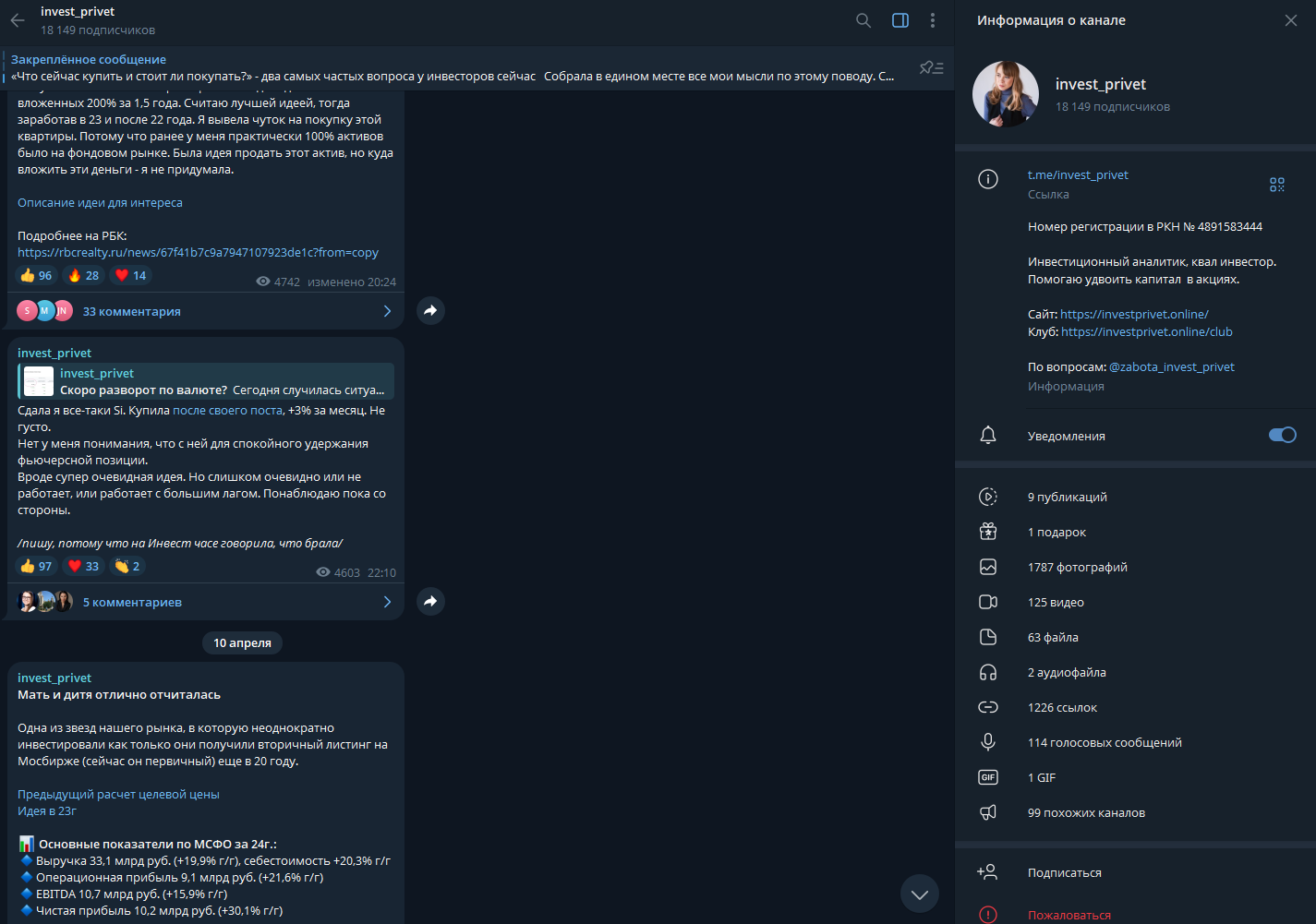This screenshot has height=924, width=1316.
Task: Toggle clapping reaction with 2
Action: 127,566
